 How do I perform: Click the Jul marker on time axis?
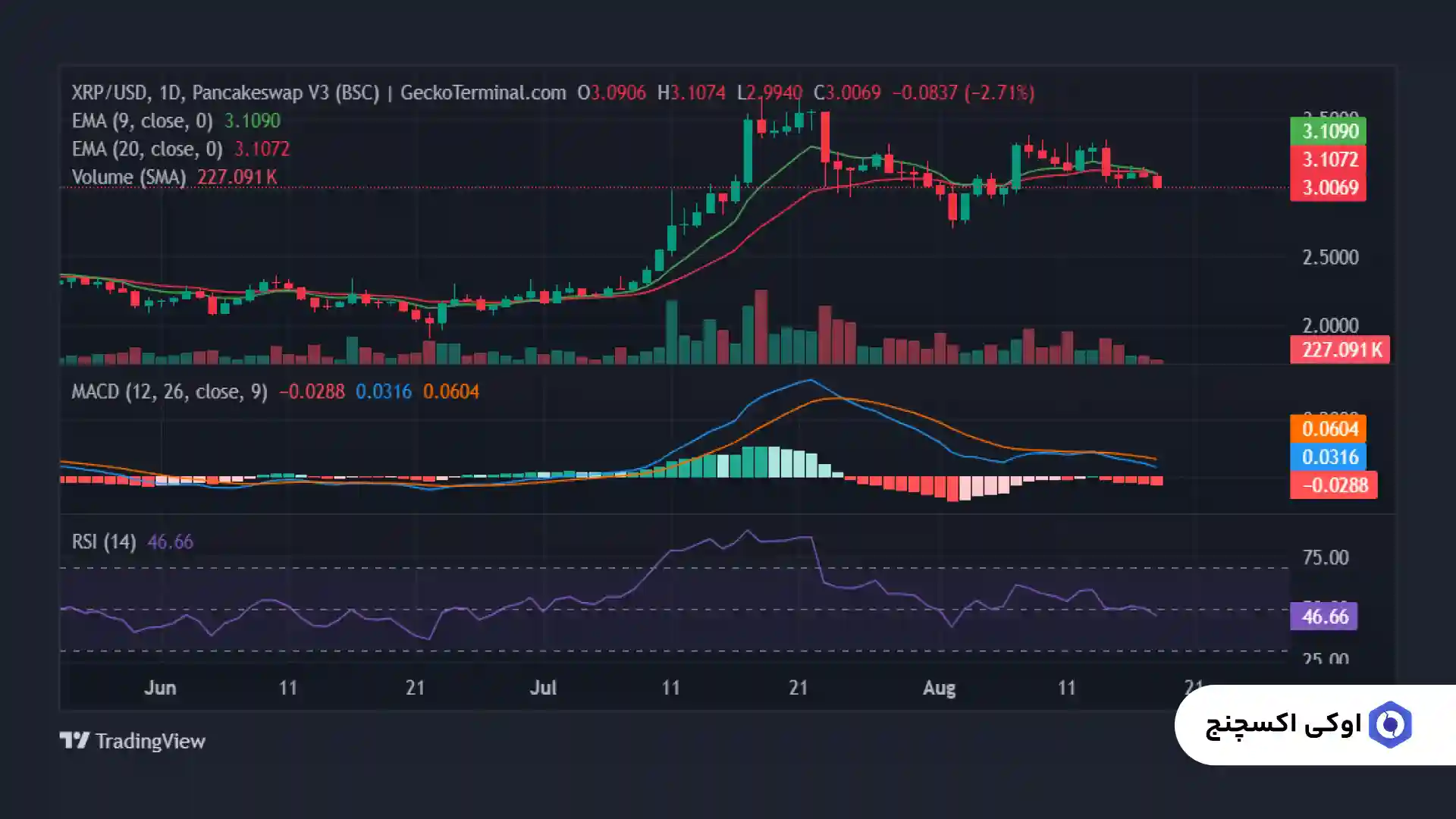(543, 688)
